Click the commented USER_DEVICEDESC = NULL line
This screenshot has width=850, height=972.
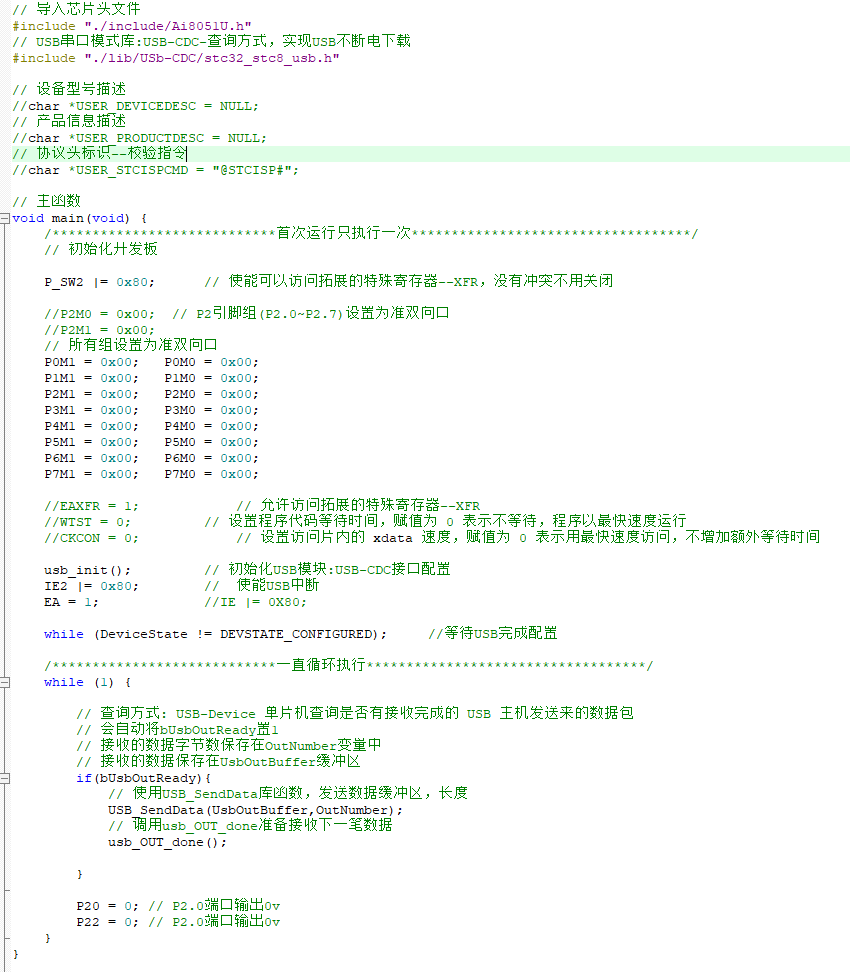tap(136, 106)
